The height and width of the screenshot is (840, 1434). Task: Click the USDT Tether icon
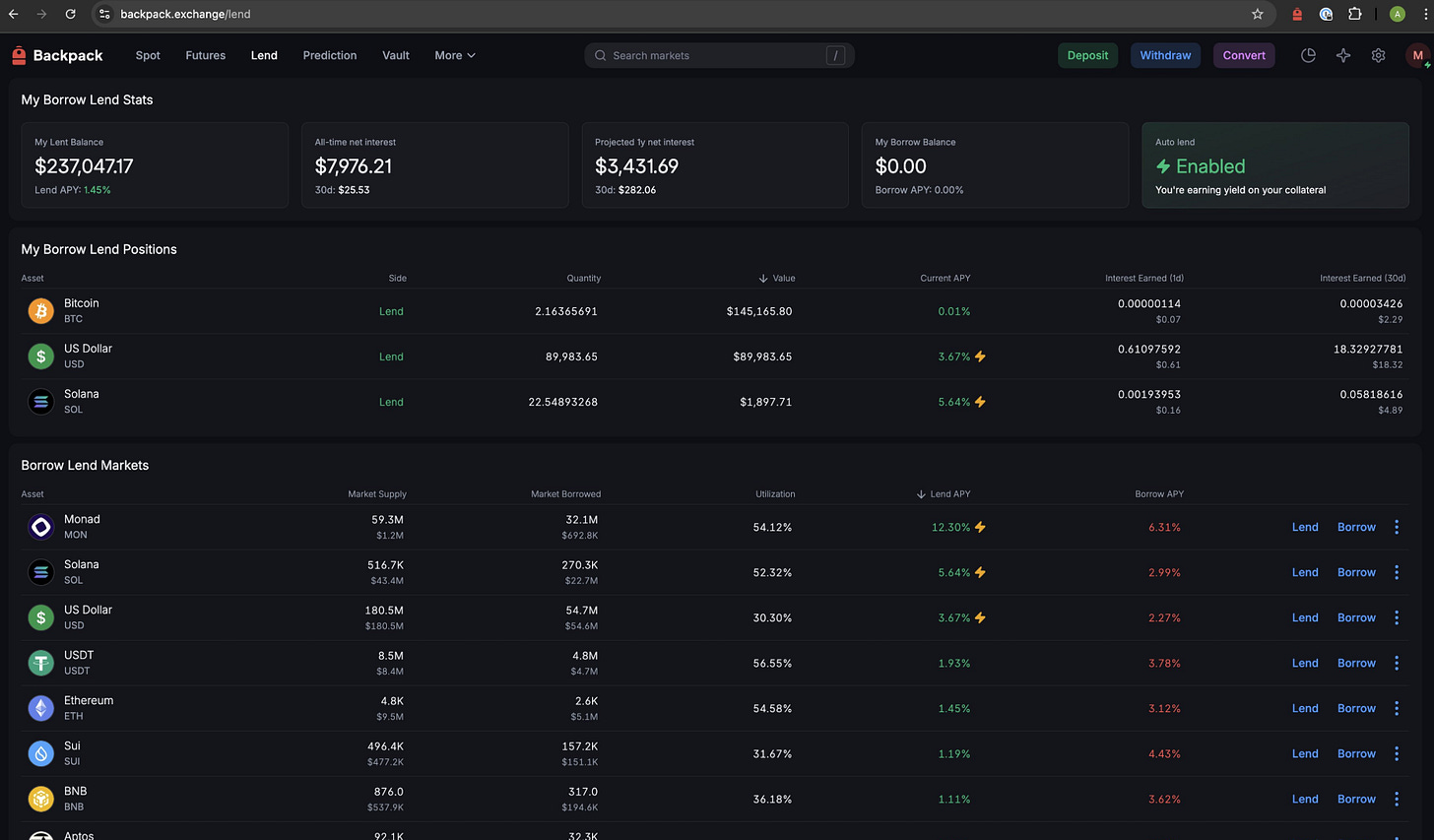click(40, 663)
